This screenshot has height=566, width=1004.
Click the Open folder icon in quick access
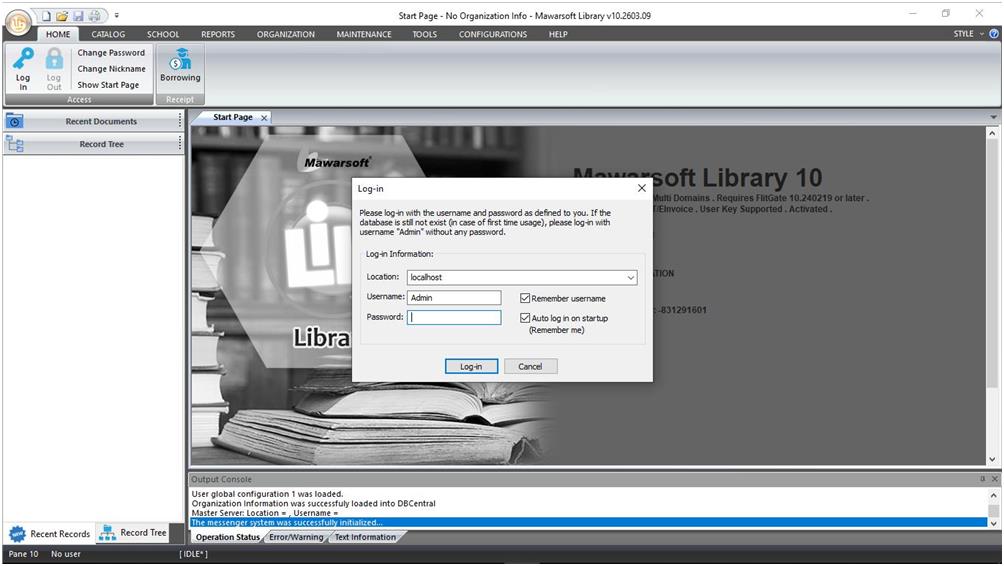(x=62, y=16)
